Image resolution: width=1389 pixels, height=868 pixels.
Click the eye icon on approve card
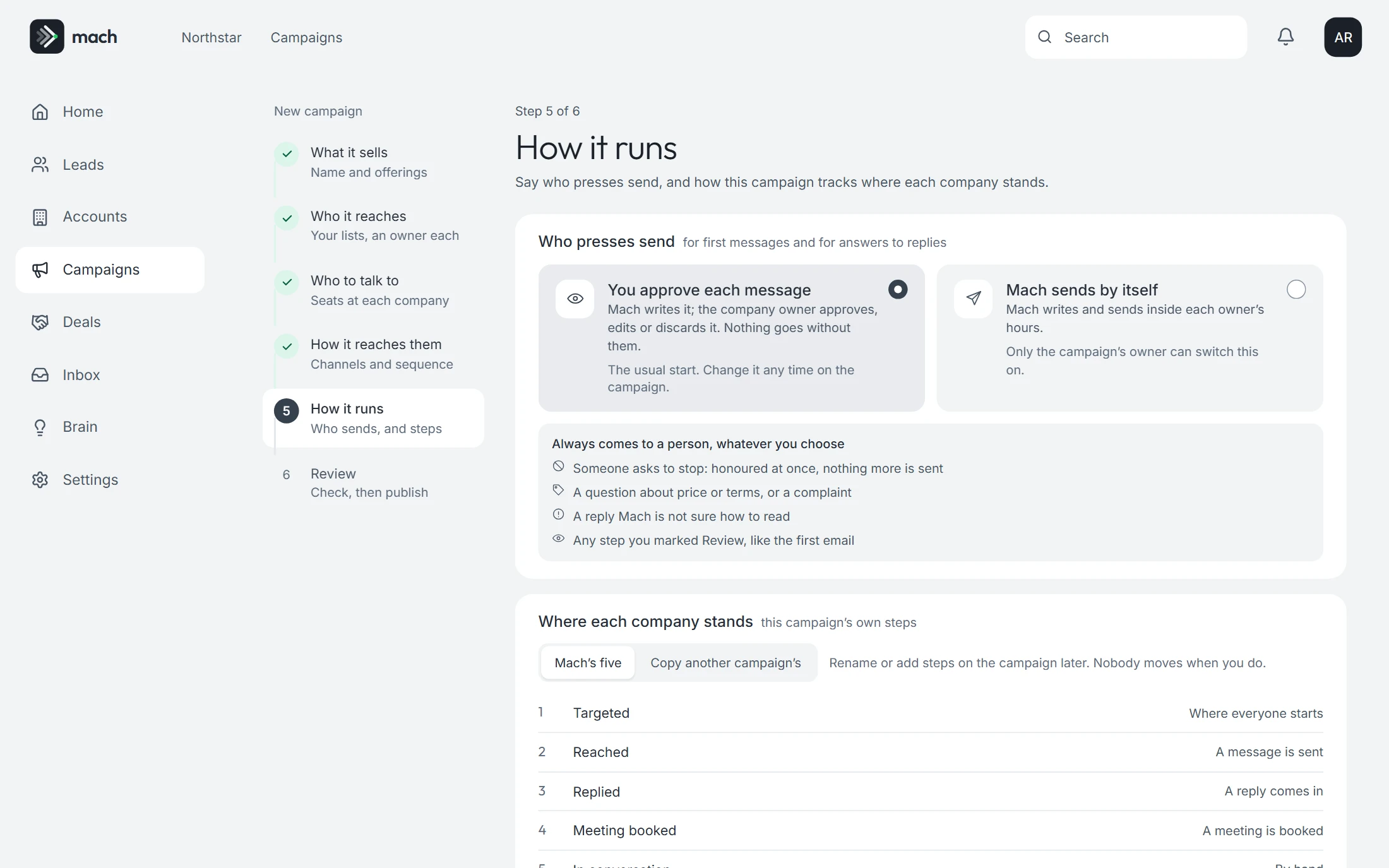[x=575, y=299]
